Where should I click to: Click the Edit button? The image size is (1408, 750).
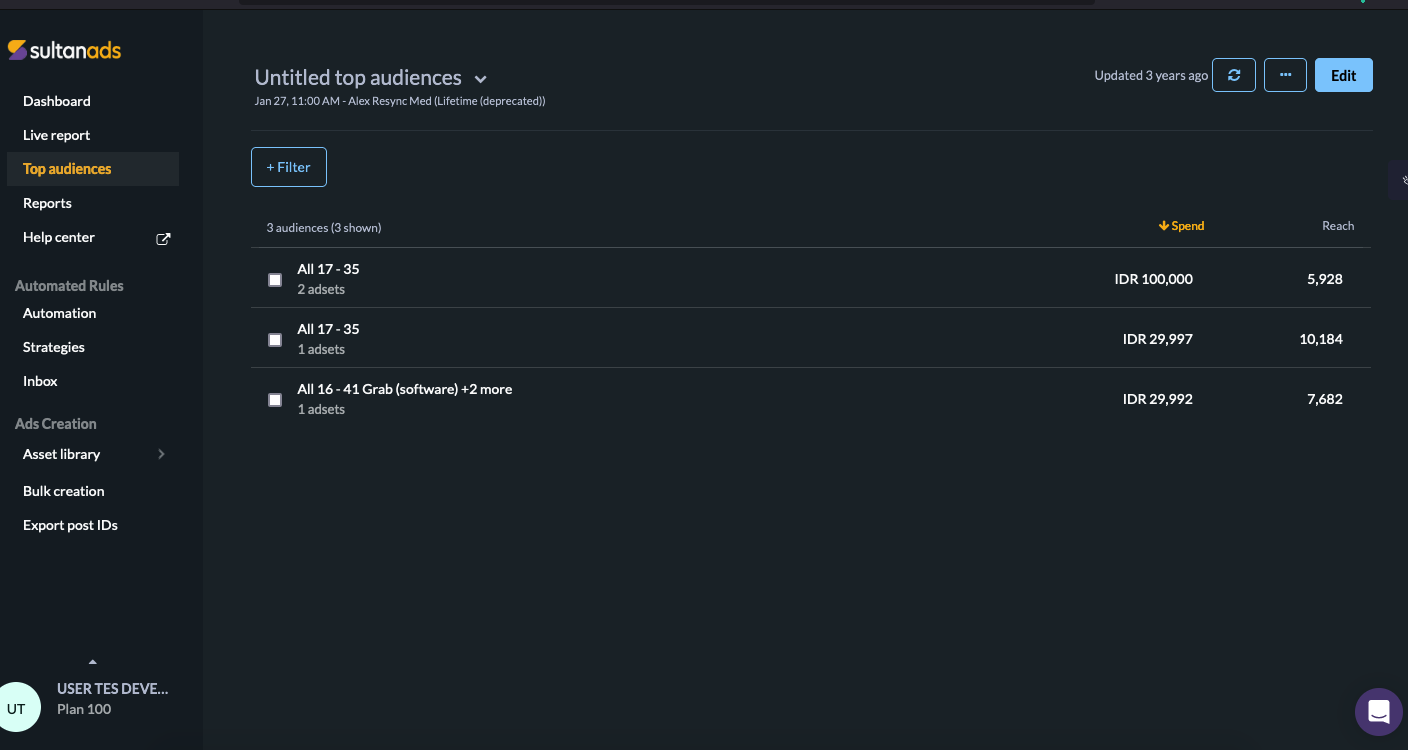(x=1343, y=76)
